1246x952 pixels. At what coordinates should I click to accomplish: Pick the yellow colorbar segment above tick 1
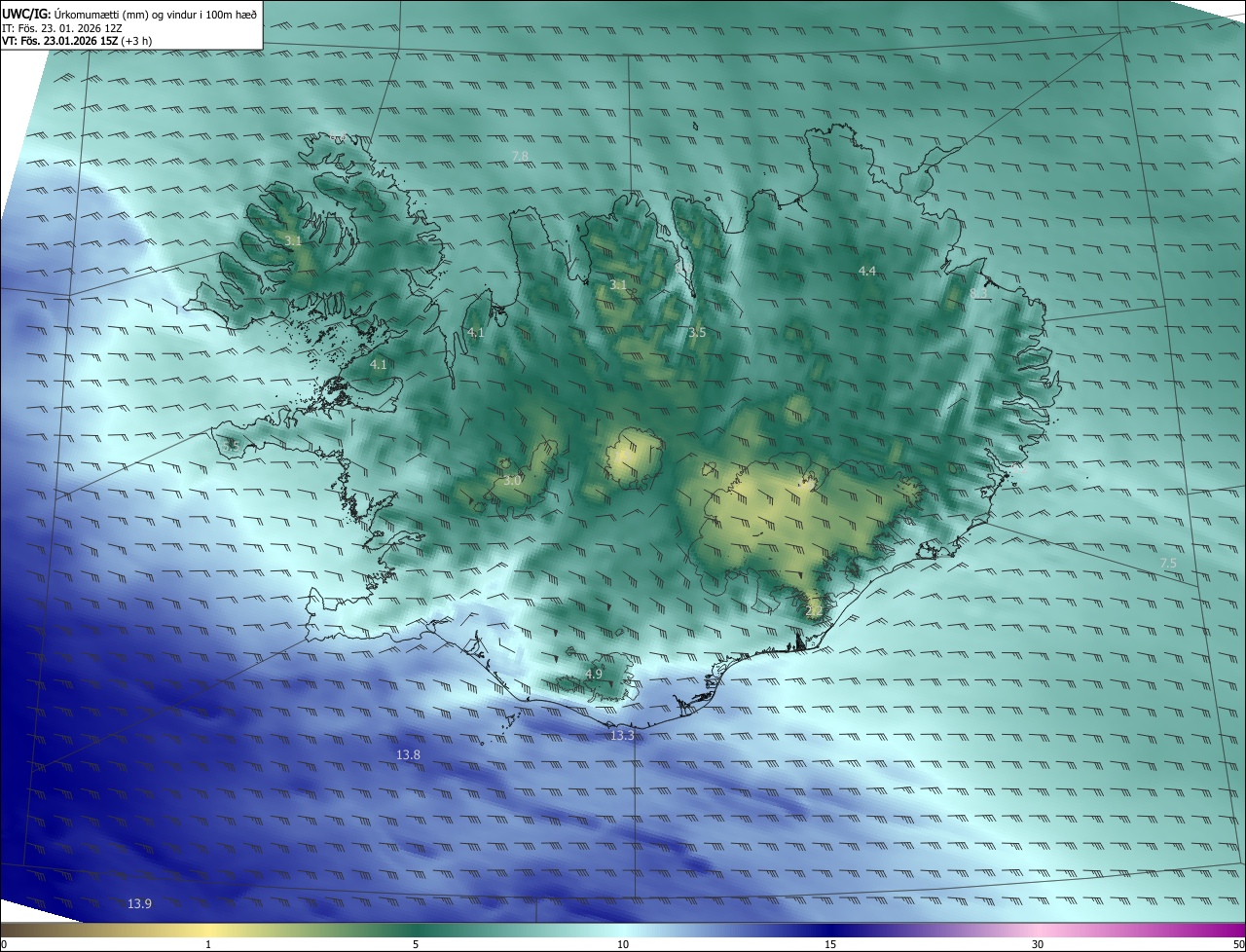208,930
